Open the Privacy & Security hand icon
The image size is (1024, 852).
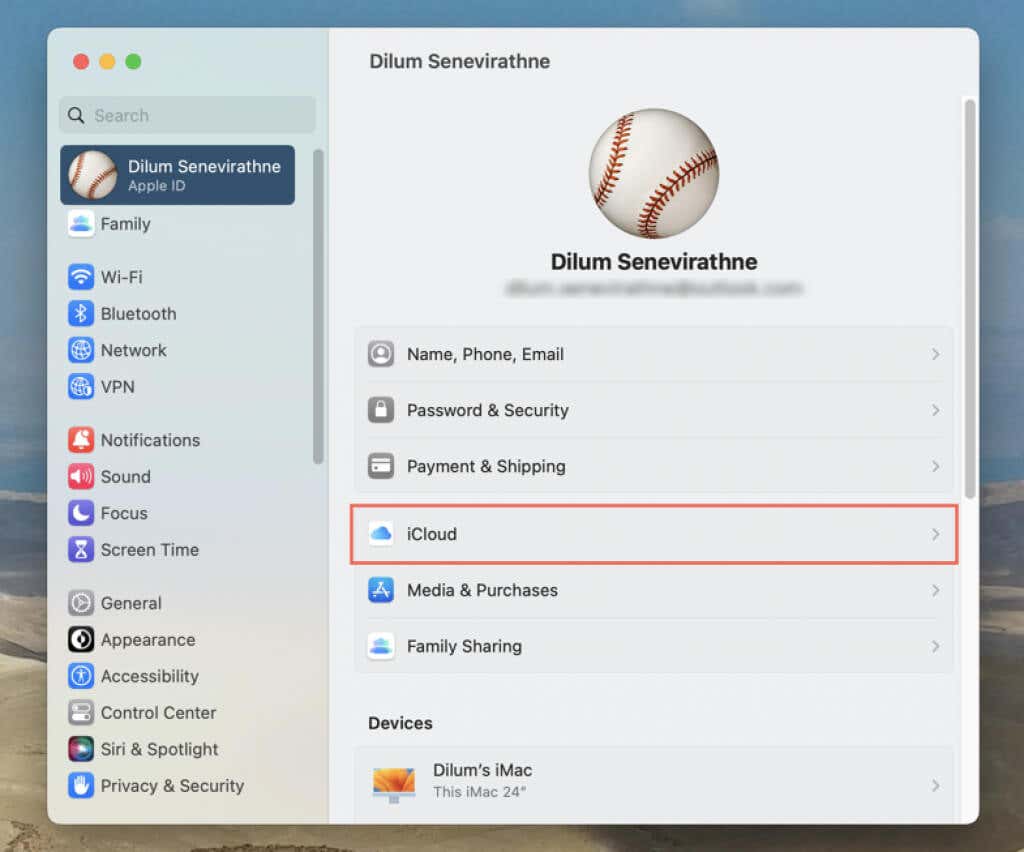pos(81,786)
